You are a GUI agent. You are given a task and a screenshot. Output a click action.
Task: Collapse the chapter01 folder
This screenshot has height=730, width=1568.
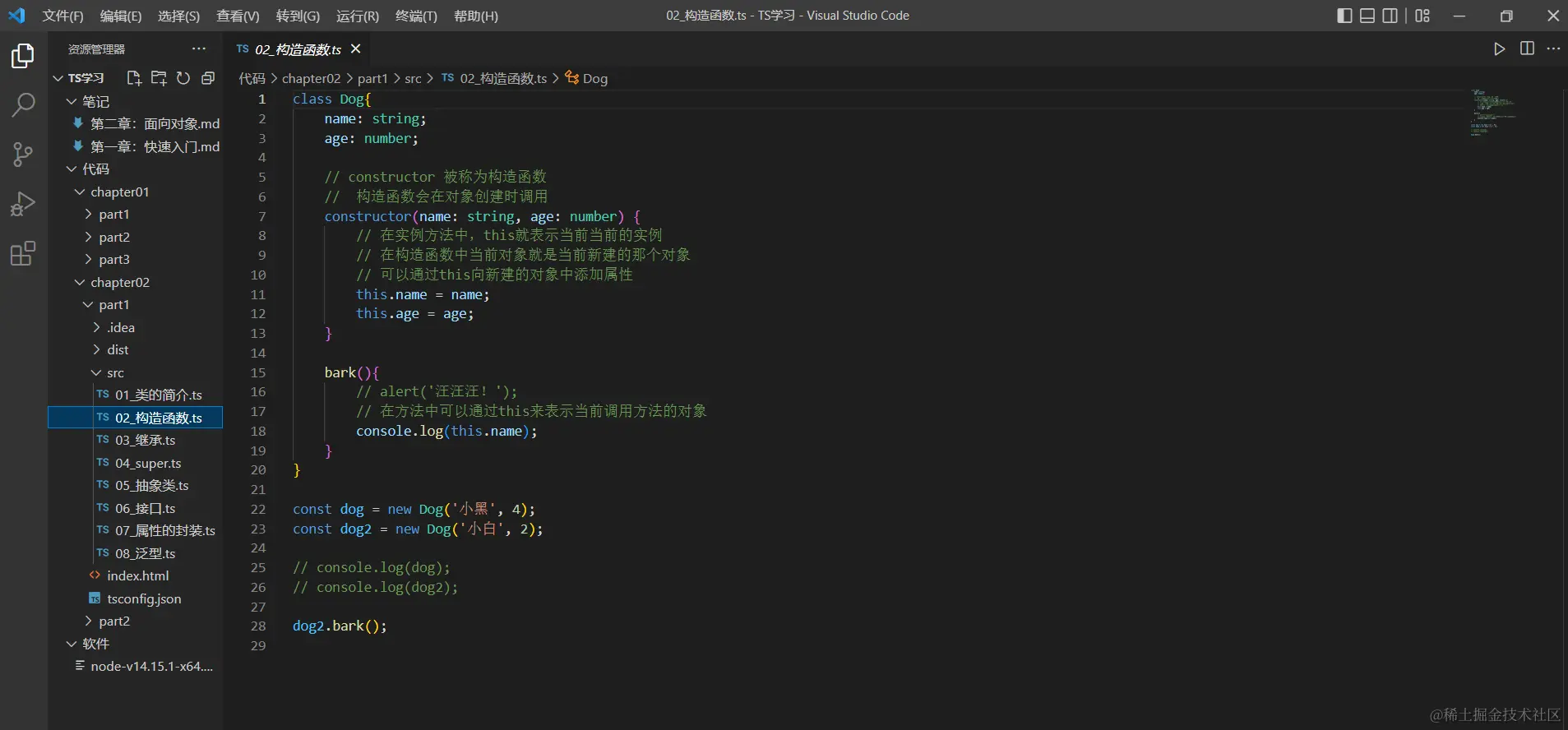[x=80, y=192]
